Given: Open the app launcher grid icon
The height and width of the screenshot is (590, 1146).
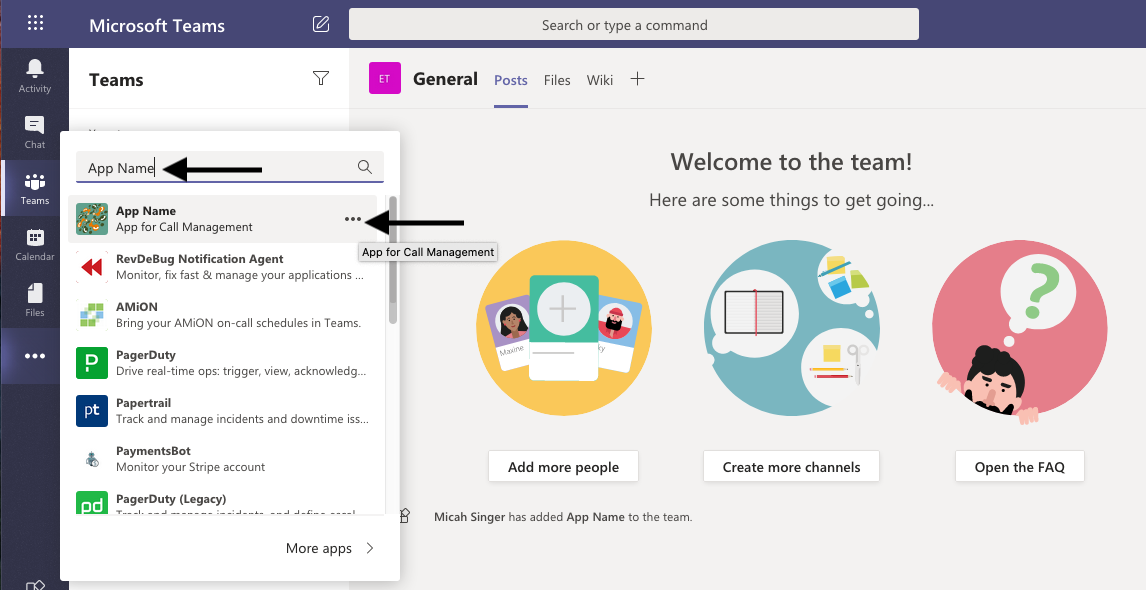Looking at the screenshot, I should pos(35,23).
